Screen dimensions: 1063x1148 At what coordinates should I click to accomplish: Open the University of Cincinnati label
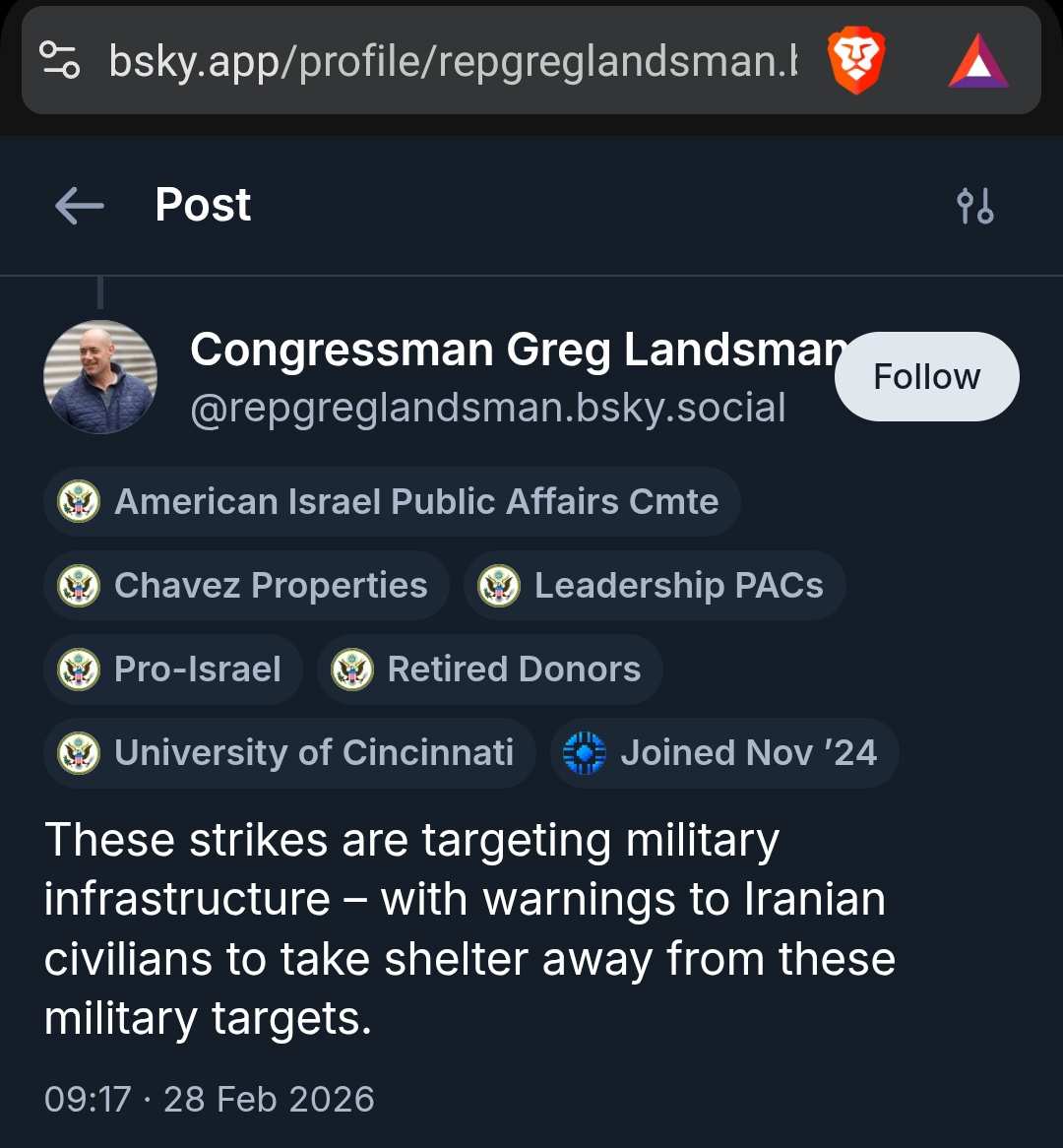coord(314,753)
